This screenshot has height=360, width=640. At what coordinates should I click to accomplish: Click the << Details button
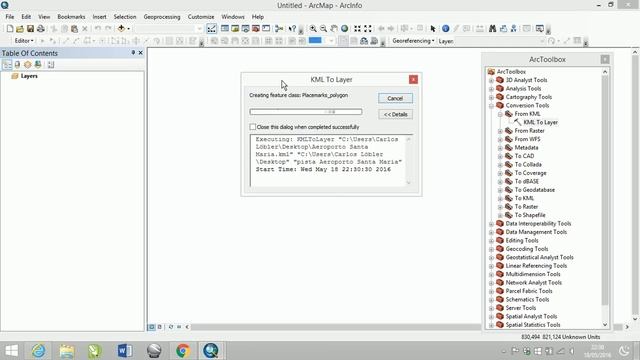(x=395, y=114)
